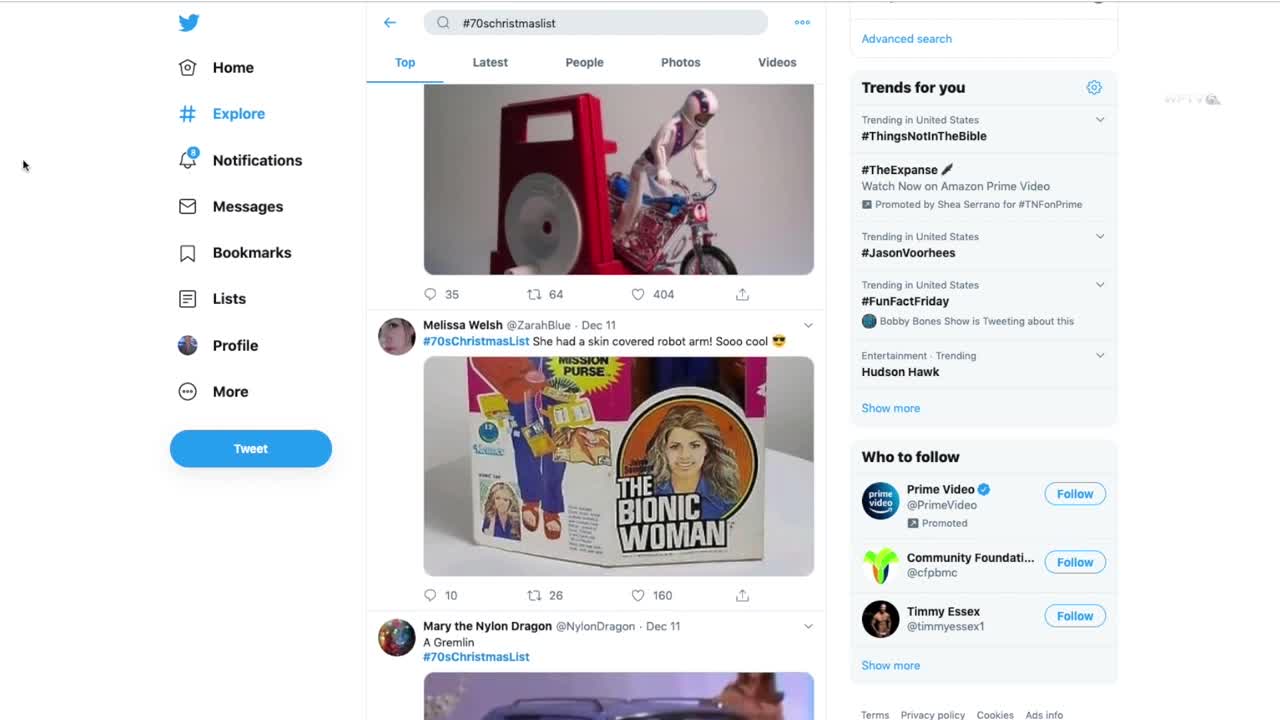Share Melissa Welsh's tweet

tap(742, 595)
